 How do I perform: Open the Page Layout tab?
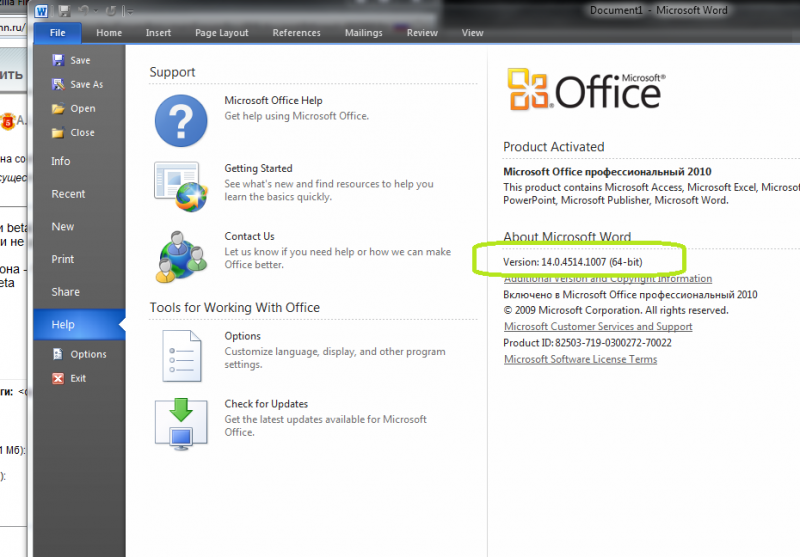(x=221, y=33)
